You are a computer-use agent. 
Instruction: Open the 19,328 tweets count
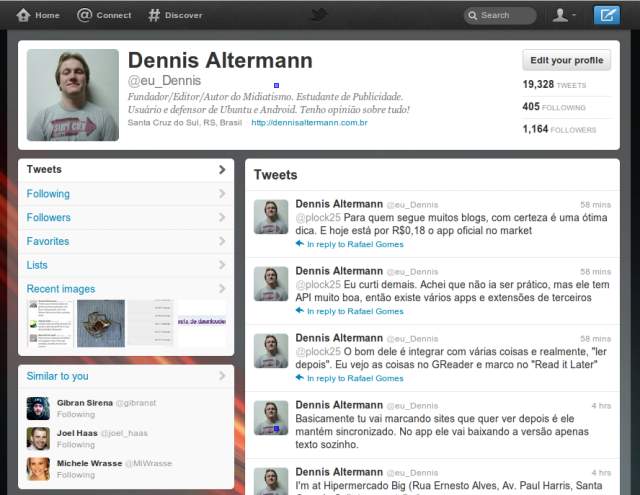(554, 84)
